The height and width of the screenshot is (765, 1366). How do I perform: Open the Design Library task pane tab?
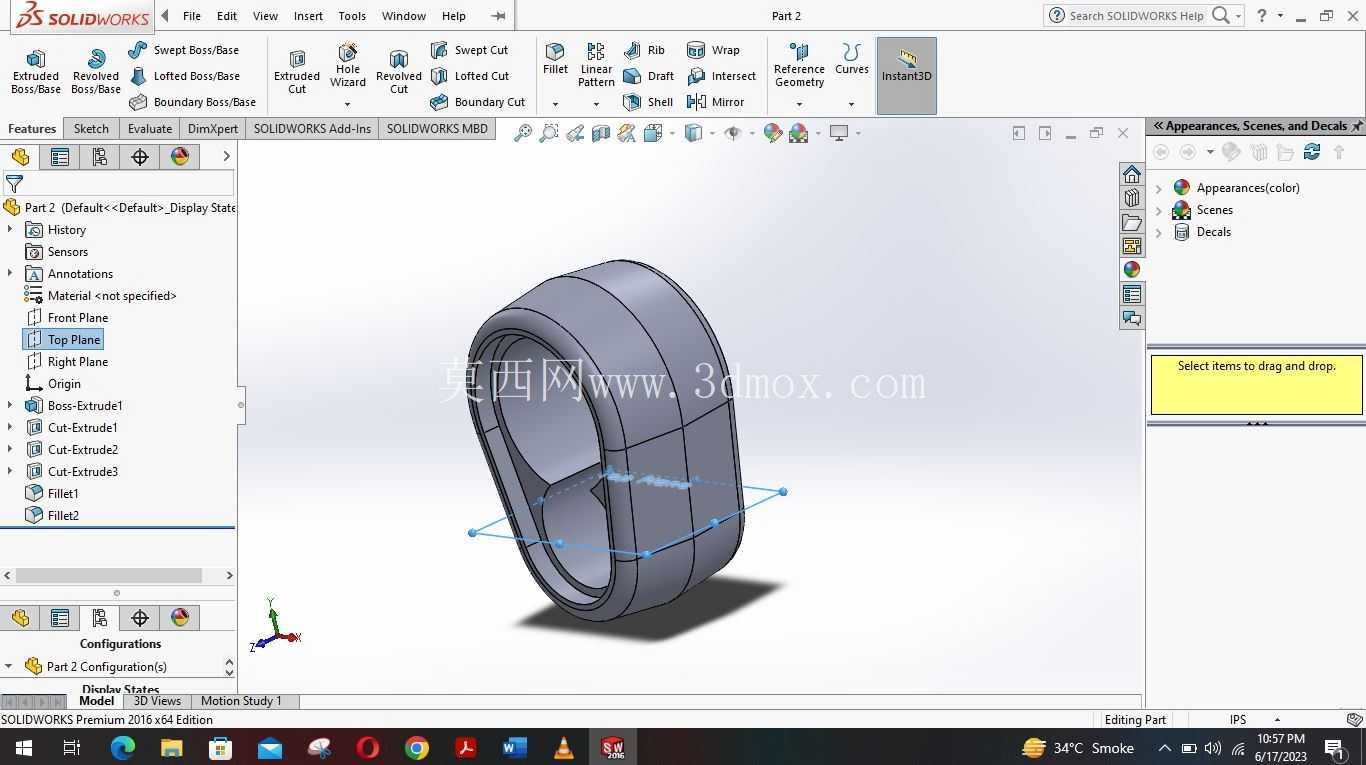click(1132, 198)
